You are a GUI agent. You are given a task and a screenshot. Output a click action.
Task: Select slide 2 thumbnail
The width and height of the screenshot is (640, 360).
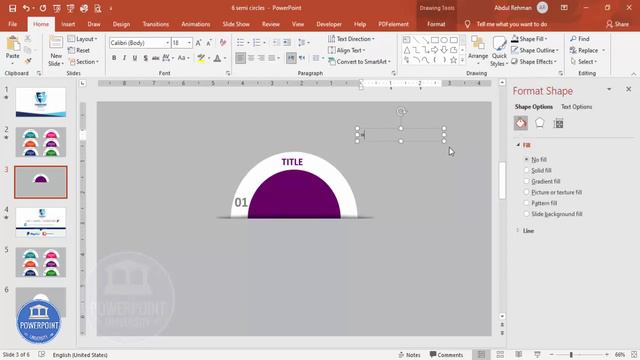click(41, 142)
